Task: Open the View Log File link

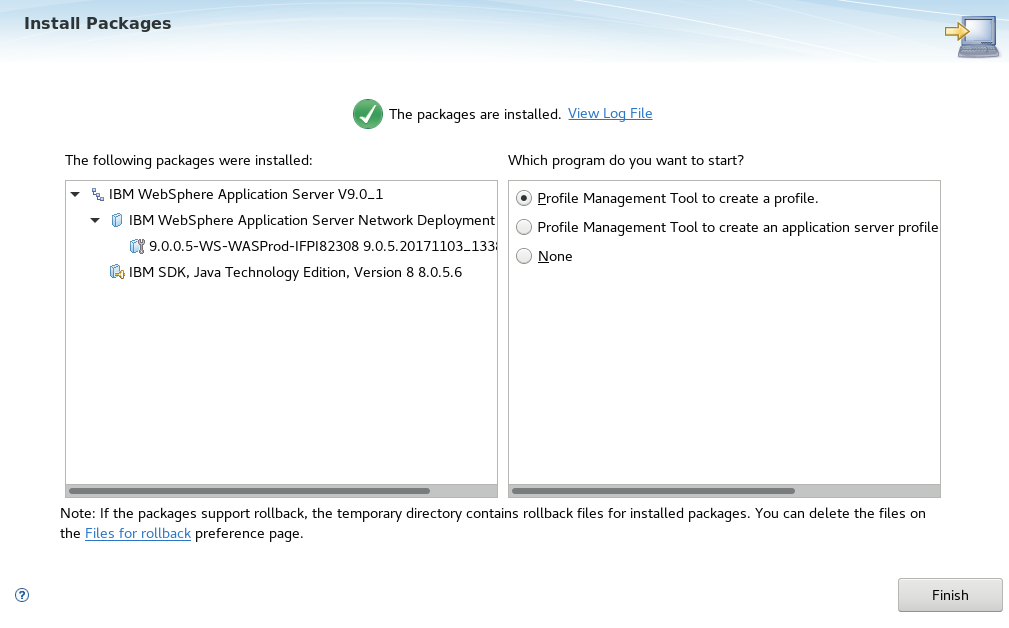Action: (610, 113)
